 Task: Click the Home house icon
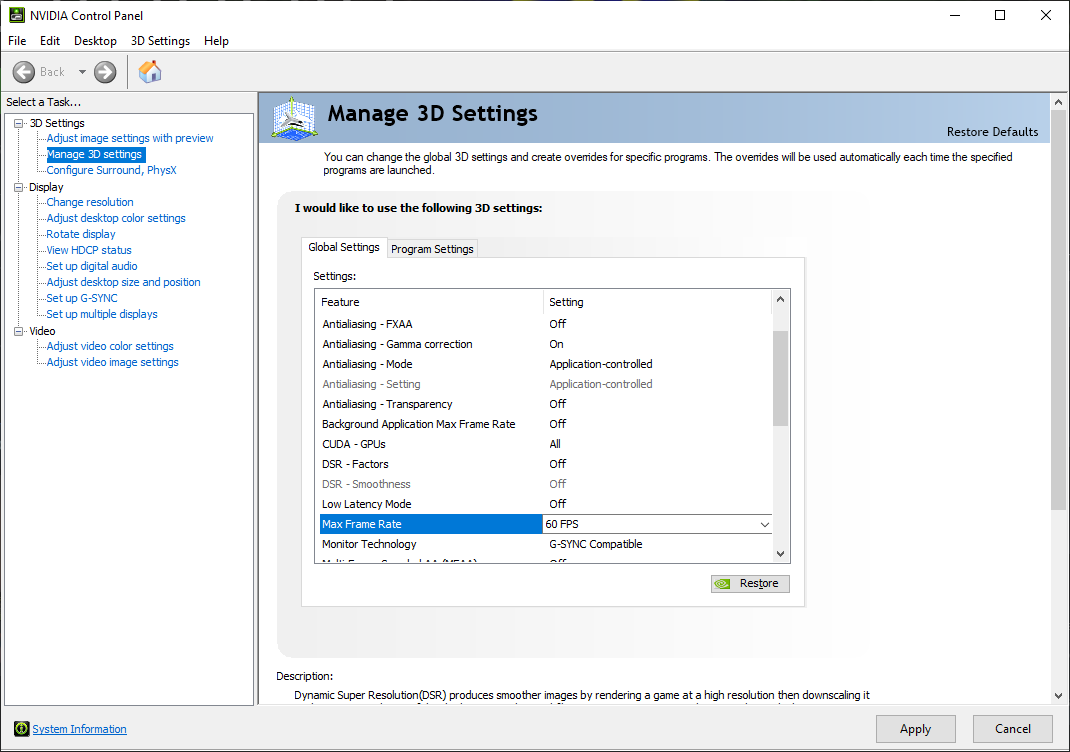[150, 72]
